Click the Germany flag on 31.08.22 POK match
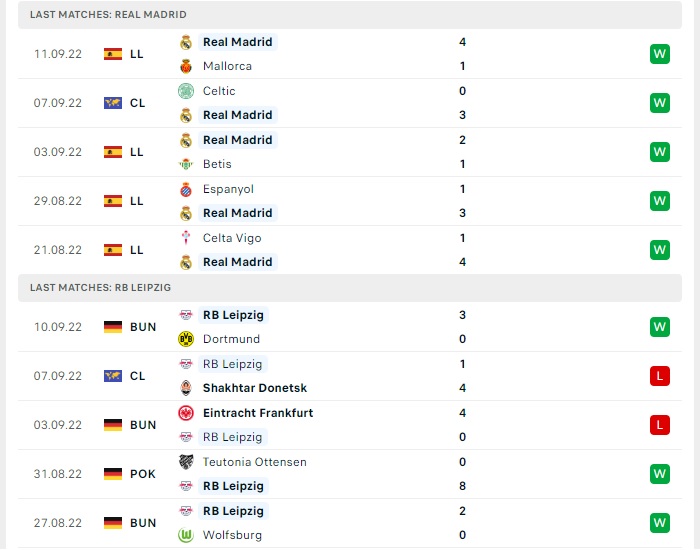 [113, 474]
